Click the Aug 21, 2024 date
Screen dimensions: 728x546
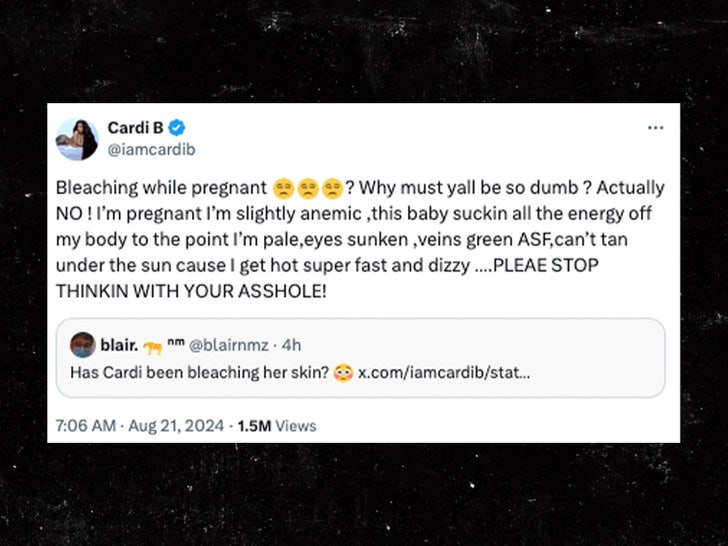tap(175, 424)
